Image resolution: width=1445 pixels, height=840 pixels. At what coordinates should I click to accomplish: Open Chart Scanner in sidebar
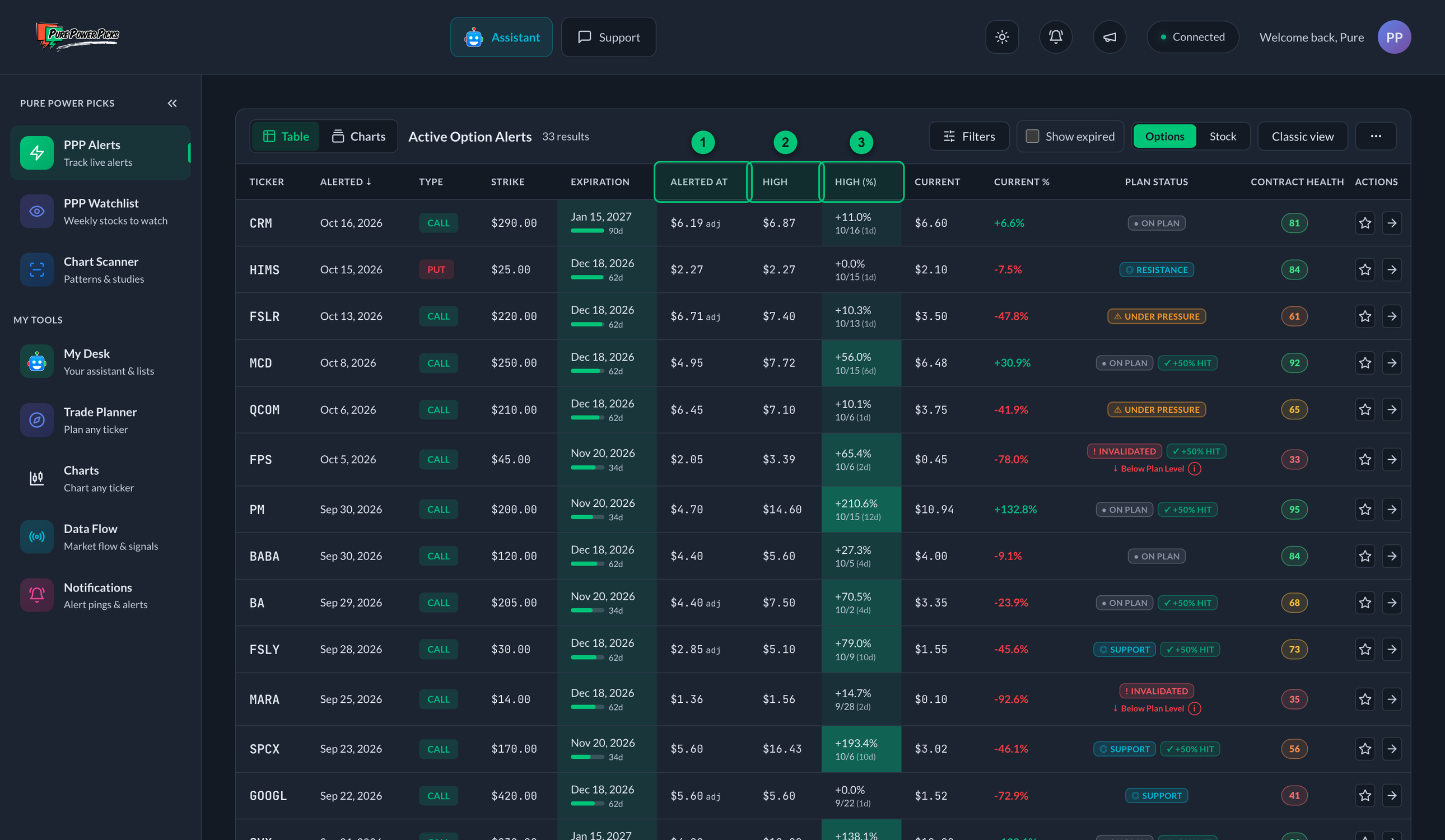click(100, 269)
